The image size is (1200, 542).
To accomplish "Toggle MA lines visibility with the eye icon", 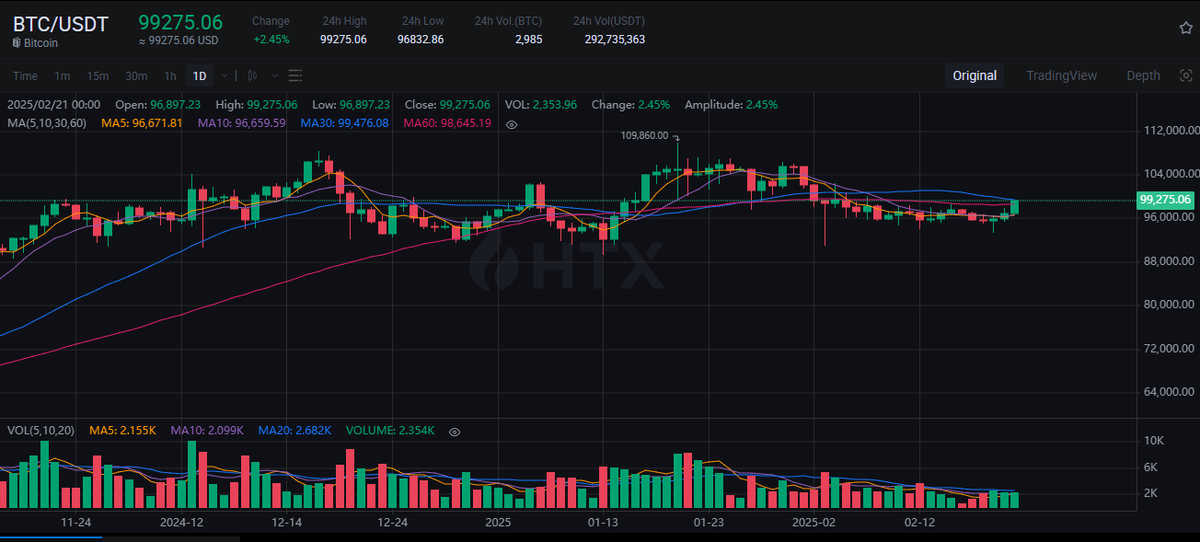I will coord(511,124).
